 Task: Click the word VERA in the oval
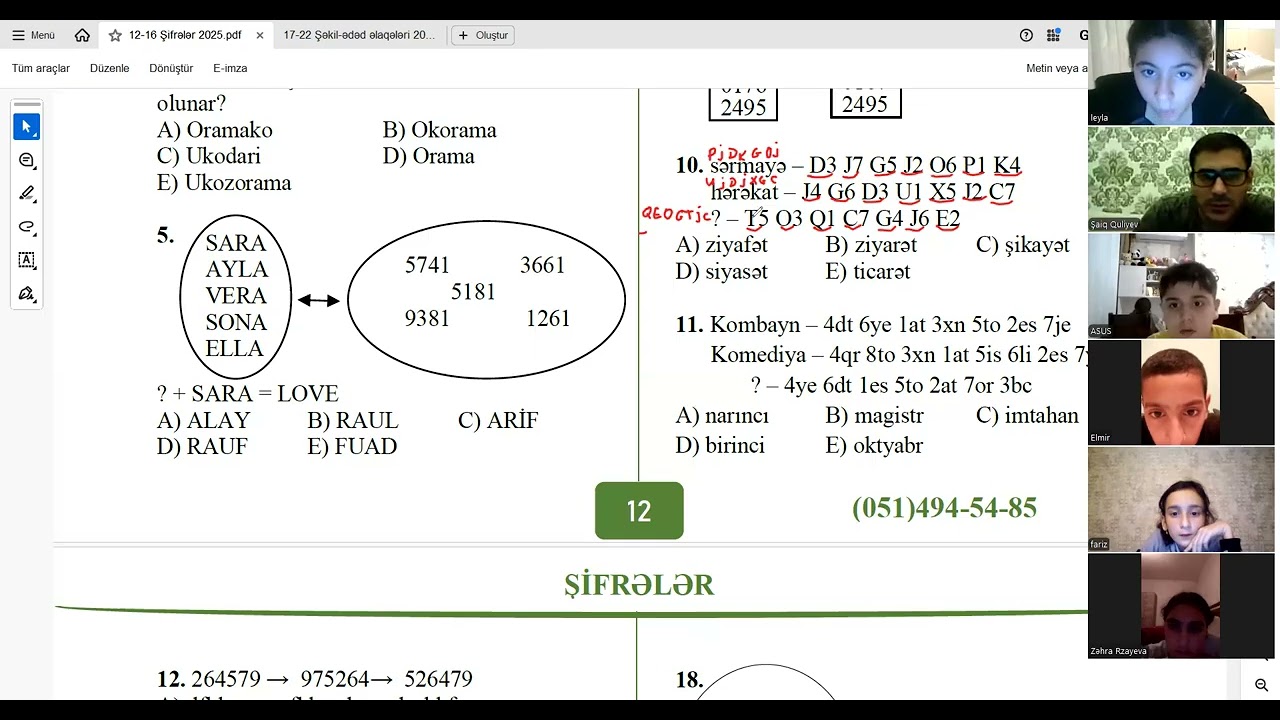tap(236, 296)
